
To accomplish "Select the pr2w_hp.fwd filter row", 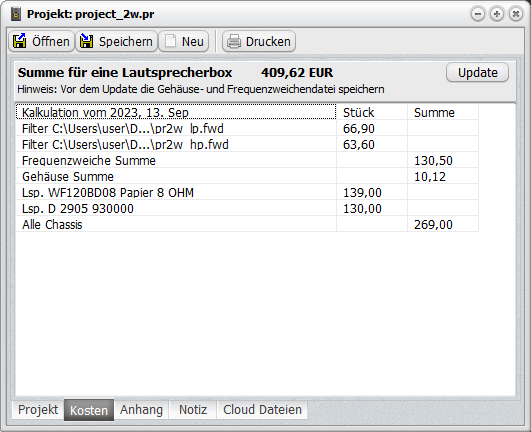I will pos(247,145).
